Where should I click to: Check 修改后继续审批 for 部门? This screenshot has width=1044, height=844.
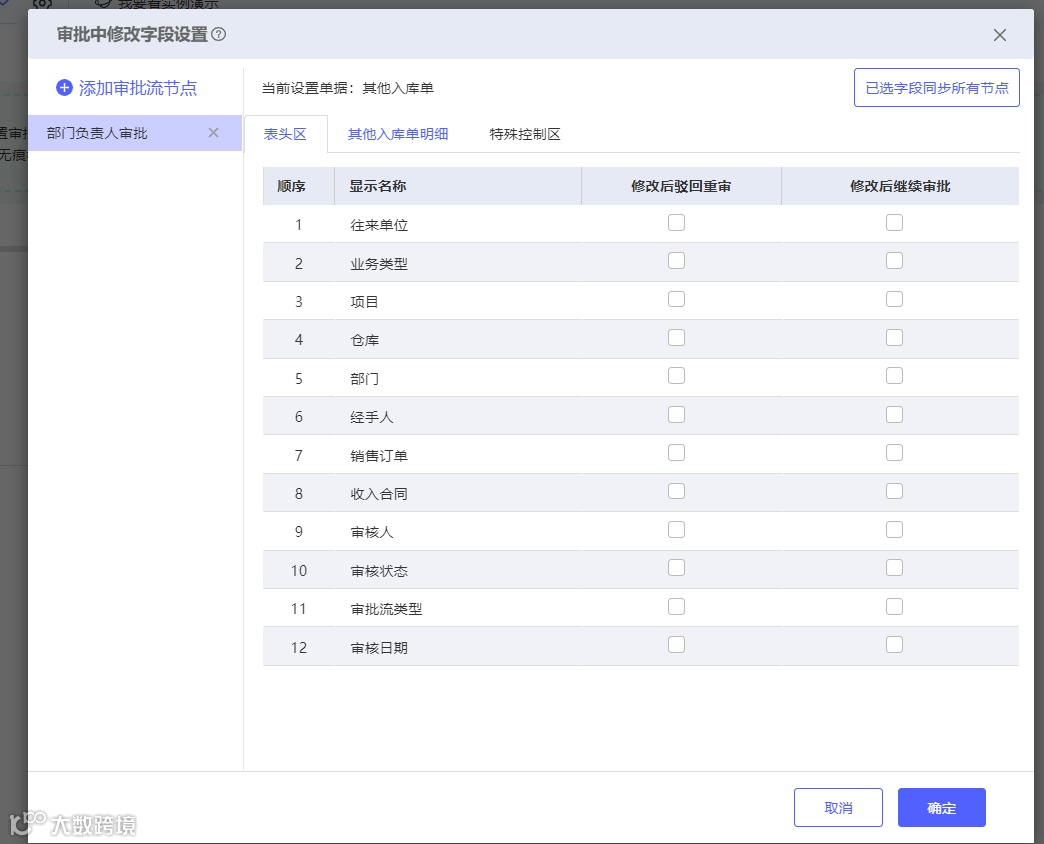tap(894, 376)
